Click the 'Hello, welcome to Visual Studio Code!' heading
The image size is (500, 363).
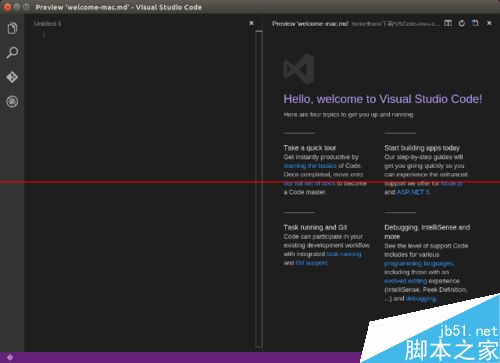pyautogui.click(x=383, y=99)
